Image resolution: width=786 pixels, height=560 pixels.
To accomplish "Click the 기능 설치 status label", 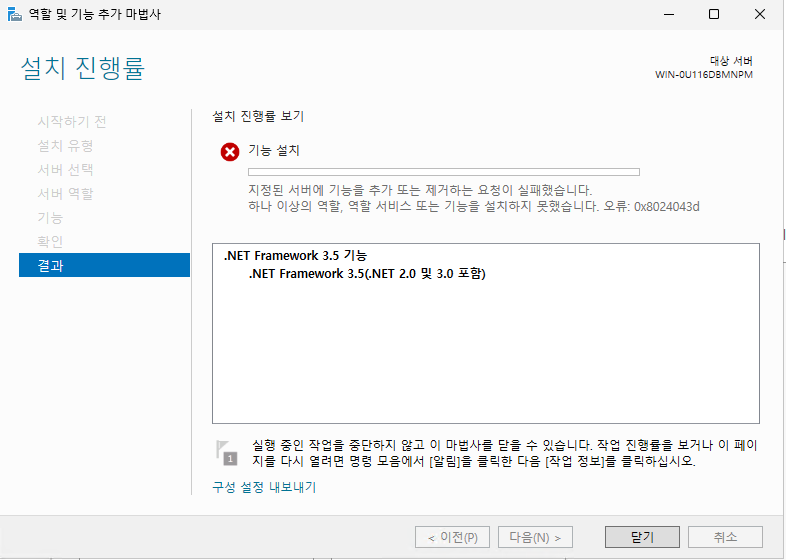I will (274, 150).
